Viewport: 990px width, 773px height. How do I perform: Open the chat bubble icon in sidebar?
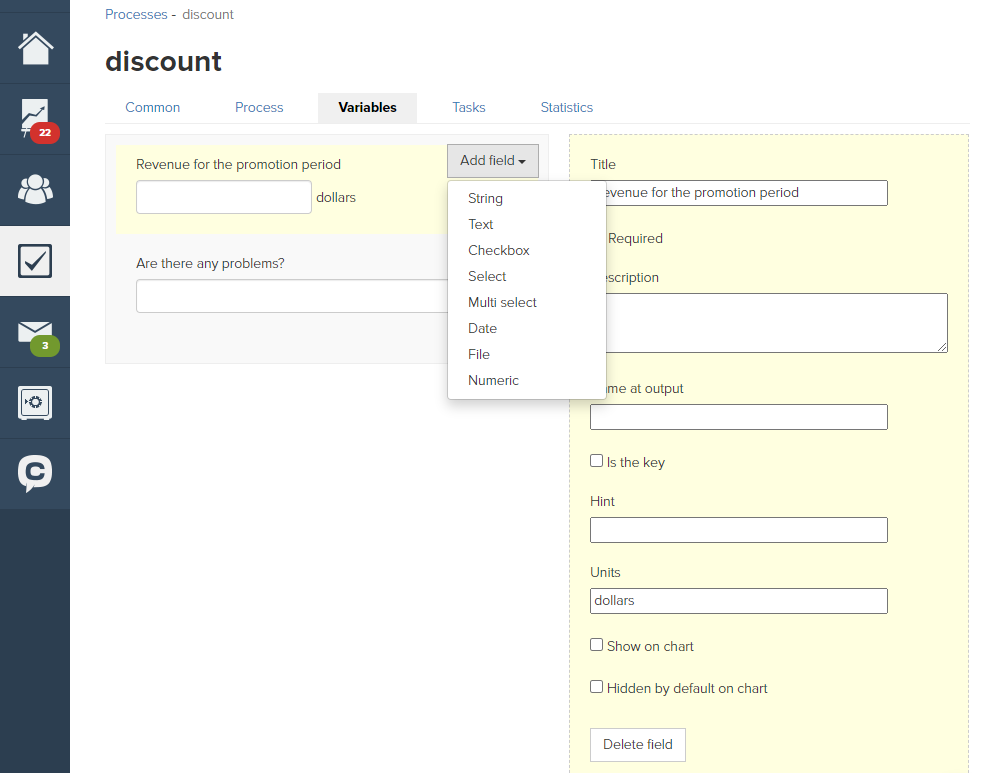(x=35, y=474)
